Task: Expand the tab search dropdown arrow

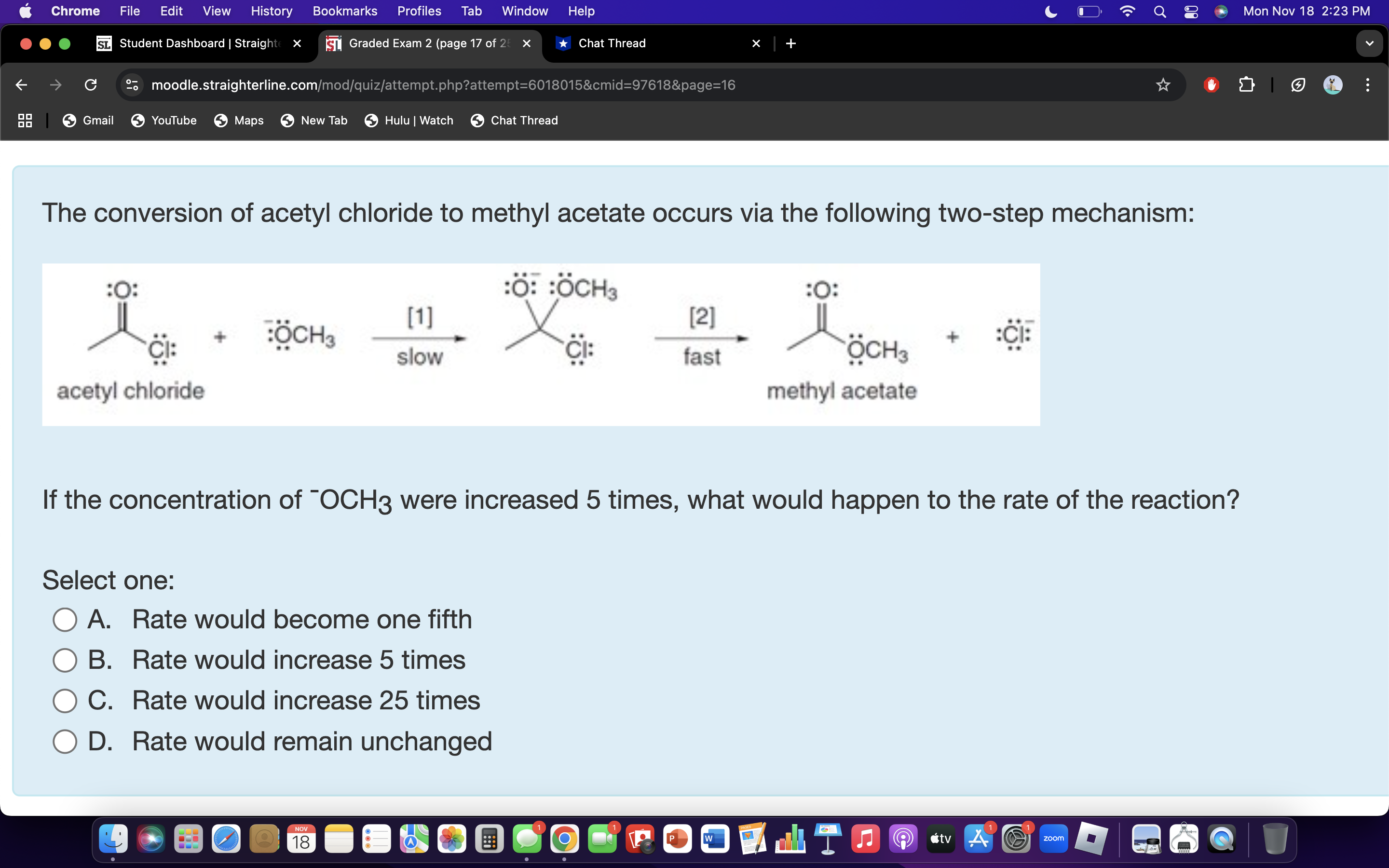Action: point(1369,43)
